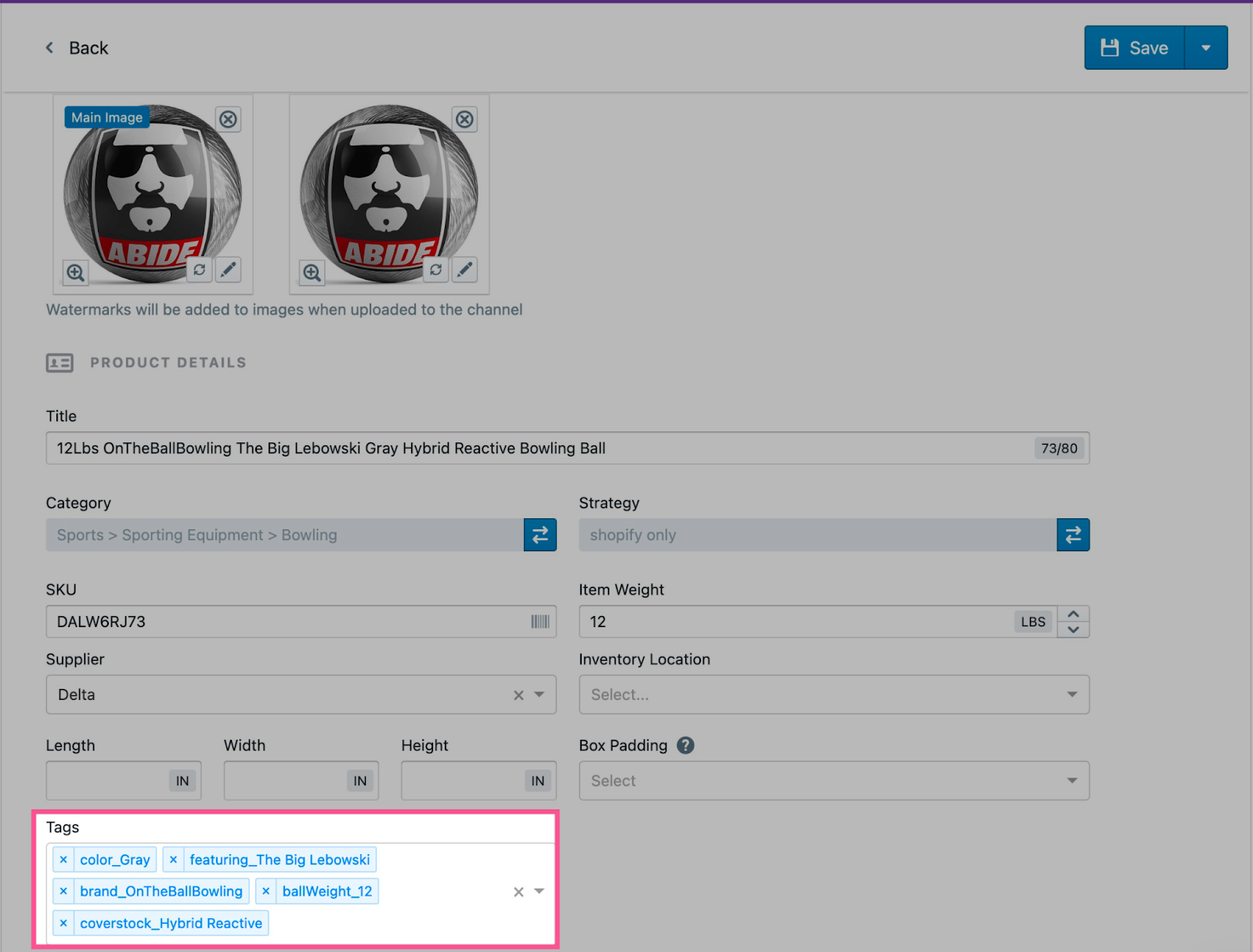Focus the Width input field
1253x952 pixels.
[302, 781]
